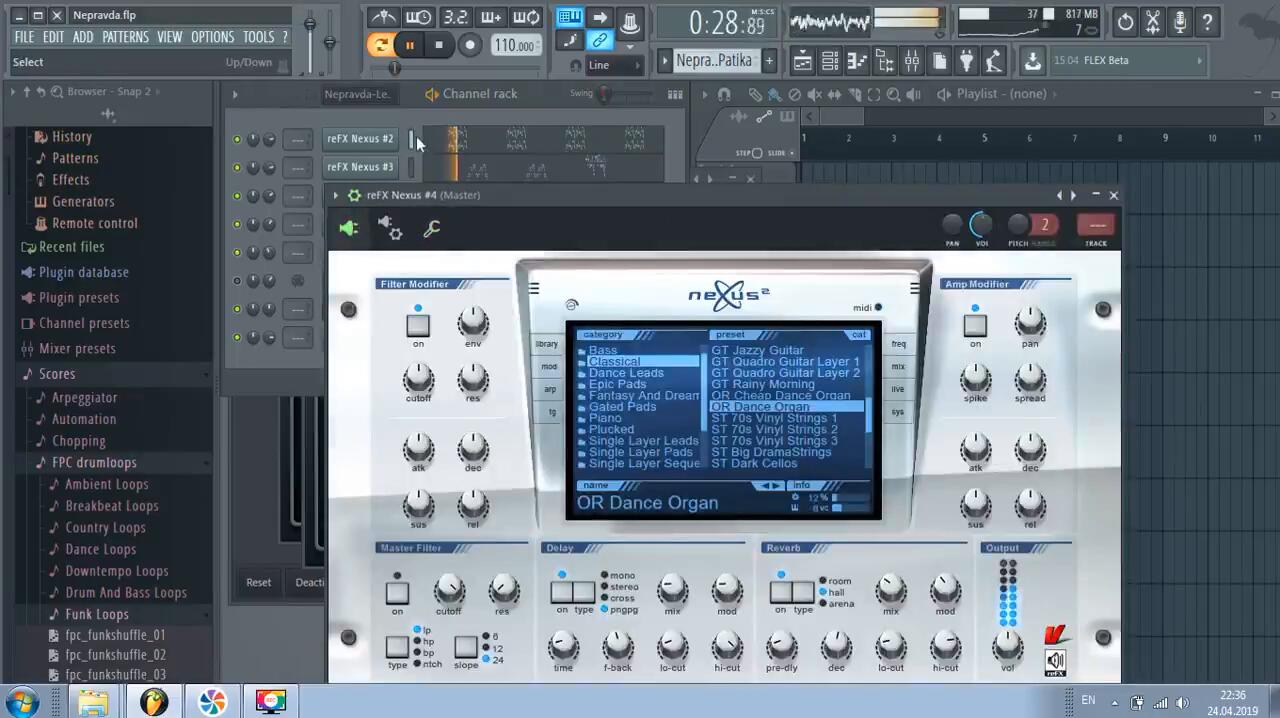Select ST Dark Cellos preset

tap(754, 464)
